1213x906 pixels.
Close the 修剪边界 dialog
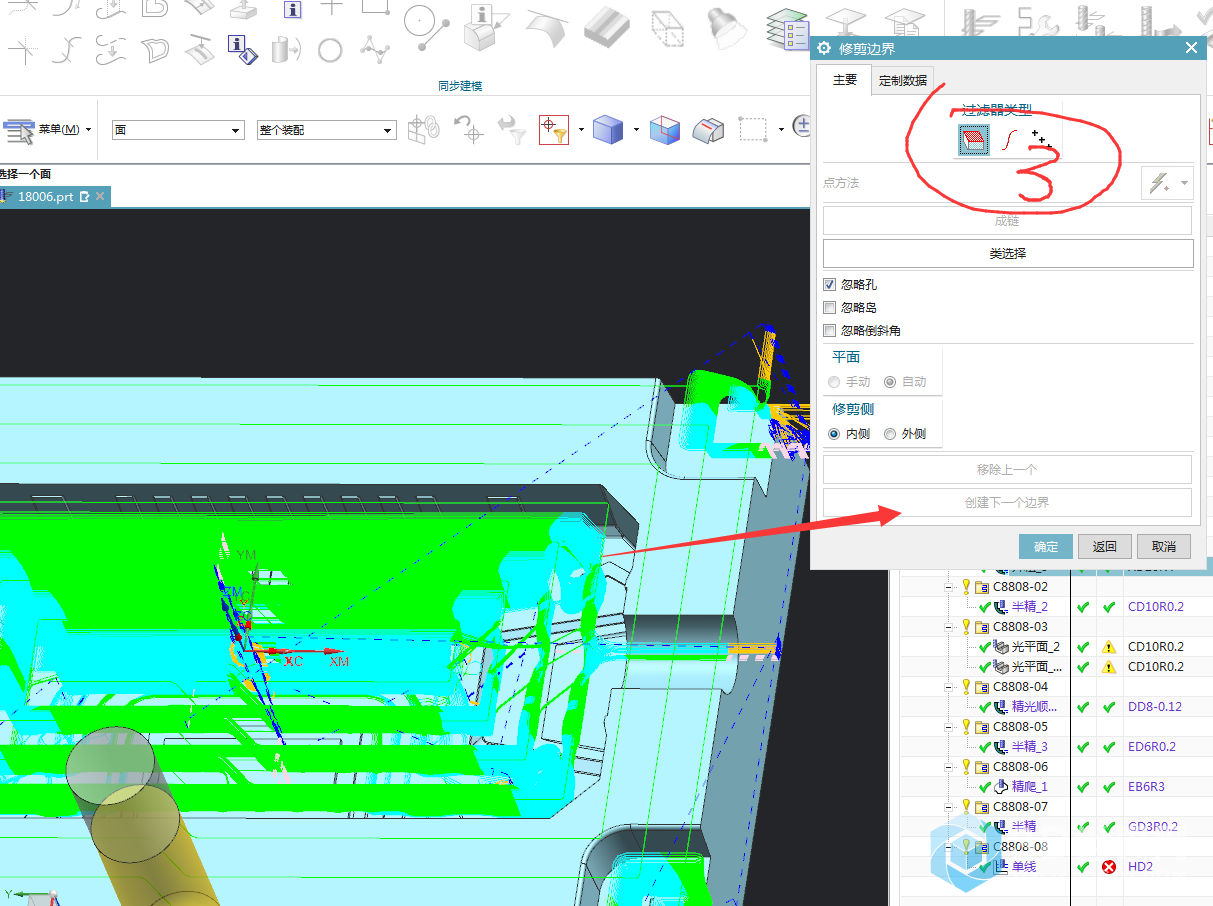coord(1191,48)
